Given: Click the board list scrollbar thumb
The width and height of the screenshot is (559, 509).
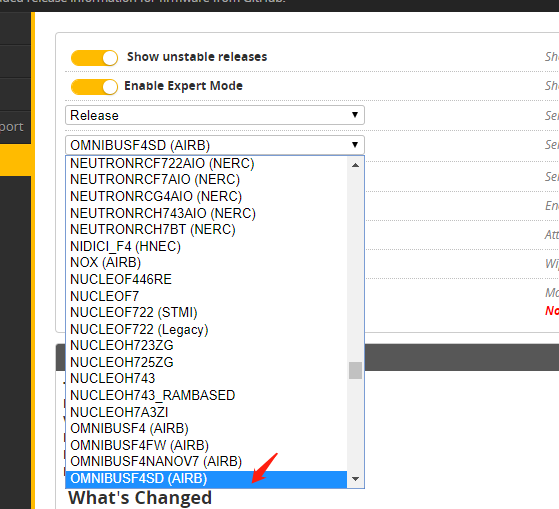Looking at the screenshot, I should click(x=355, y=370).
